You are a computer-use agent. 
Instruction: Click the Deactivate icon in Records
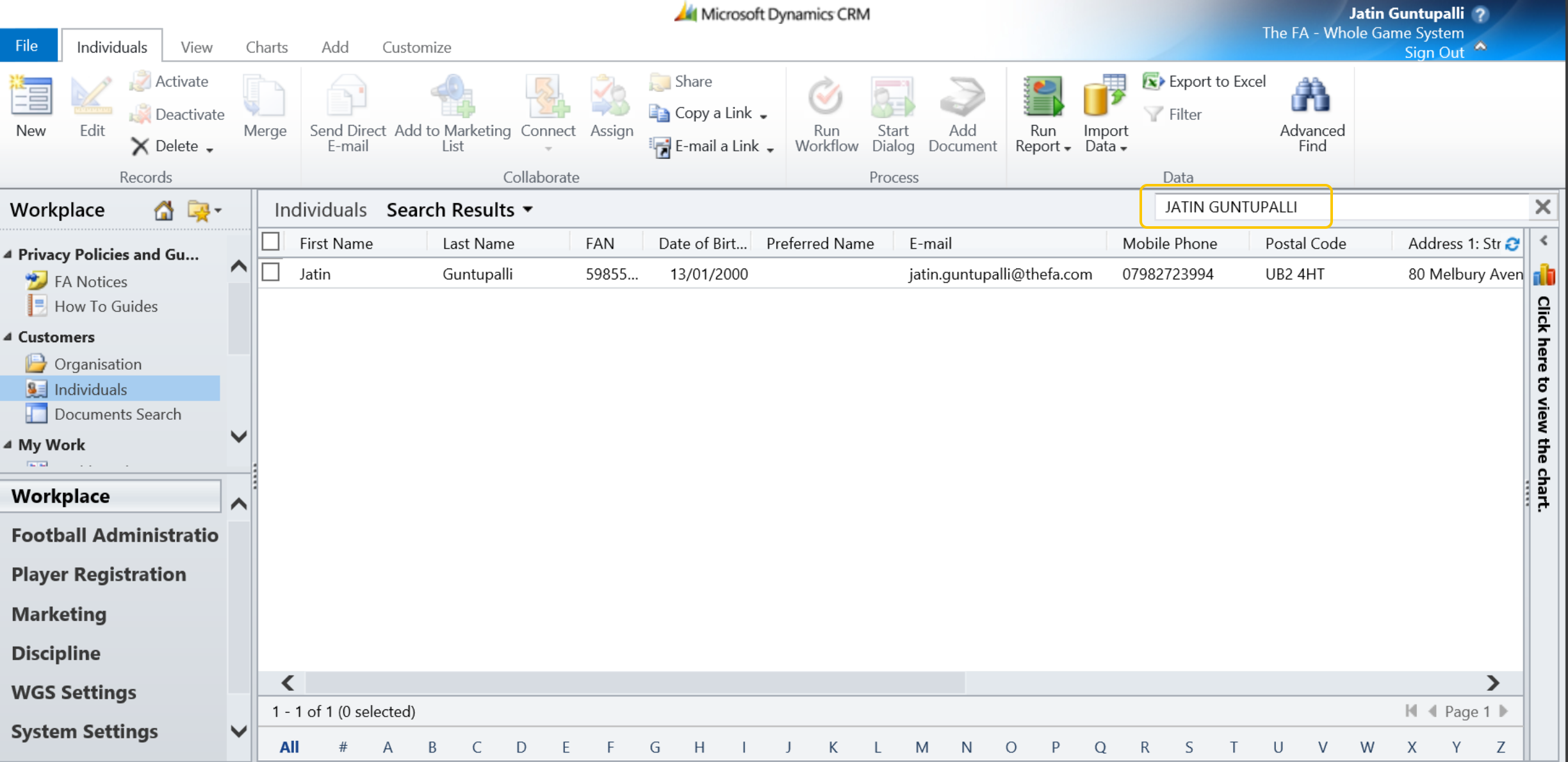pyautogui.click(x=140, y=114)
